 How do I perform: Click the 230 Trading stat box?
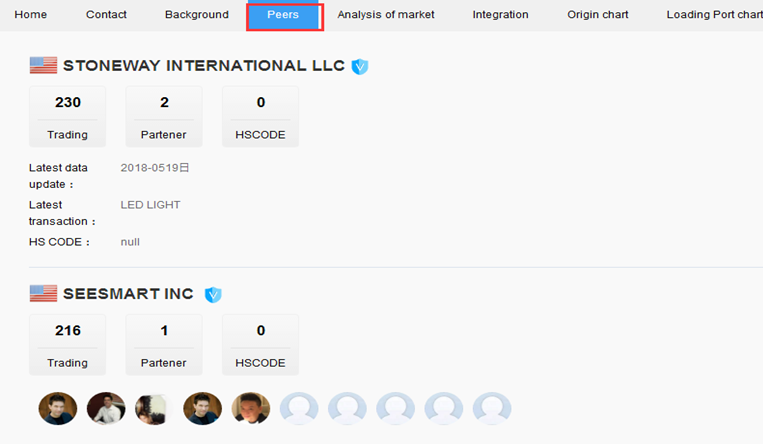(68, 116)
